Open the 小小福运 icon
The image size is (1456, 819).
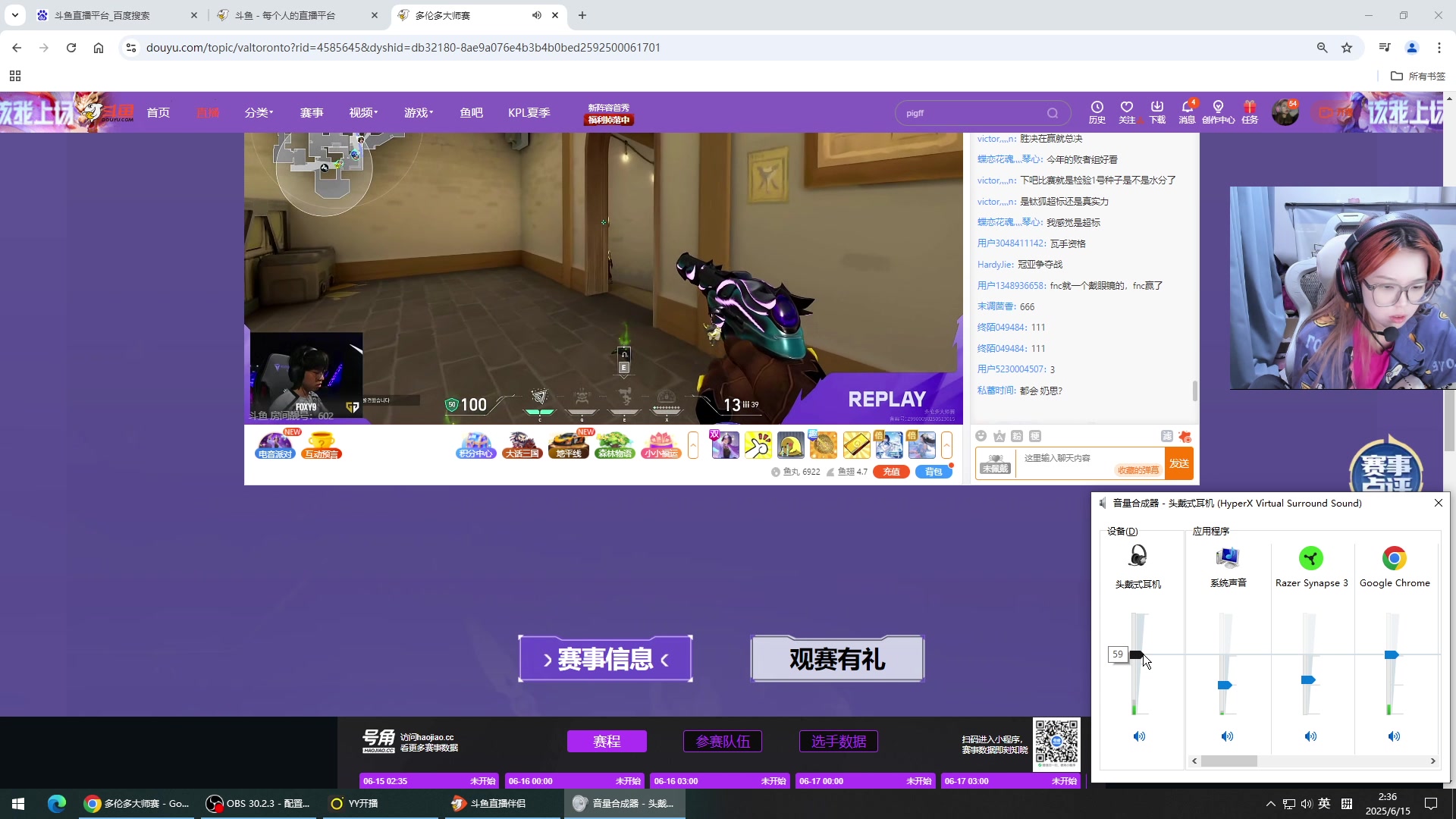coord(661,445)
